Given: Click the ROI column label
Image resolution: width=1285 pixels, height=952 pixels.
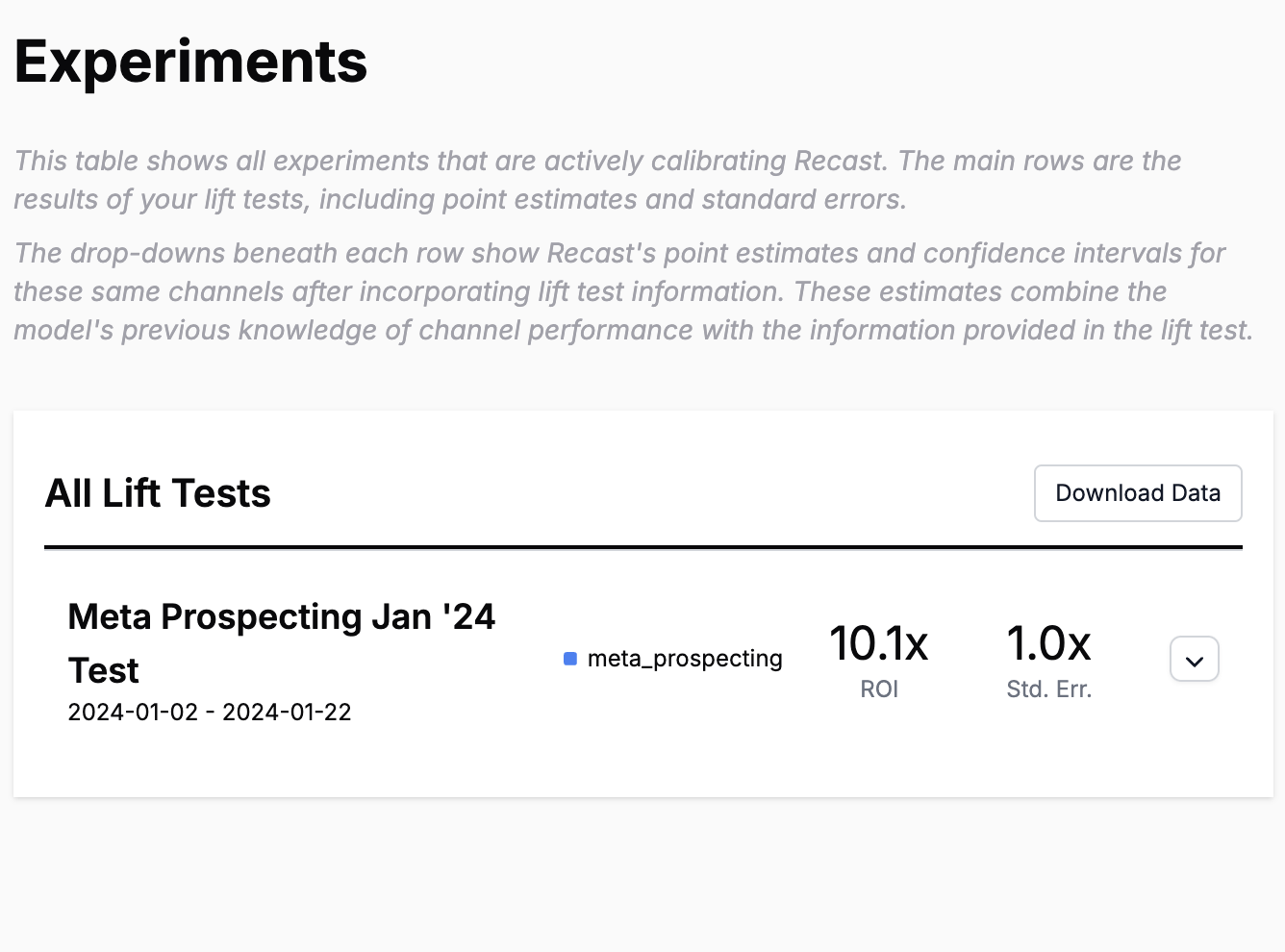Looking at the screenshot, I should (878, 689).
